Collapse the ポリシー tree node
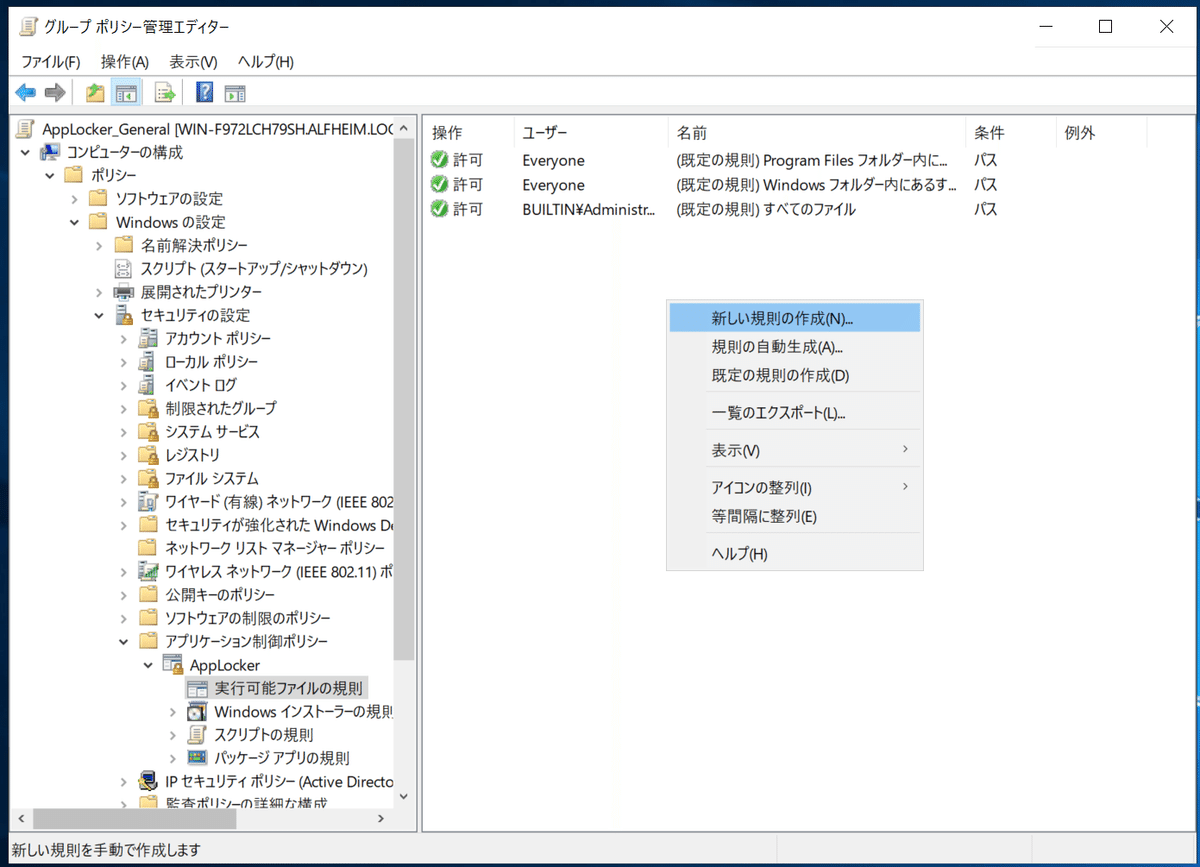Image resolution: width=1200 pixels, height=867 pixels. pos(50,175)
